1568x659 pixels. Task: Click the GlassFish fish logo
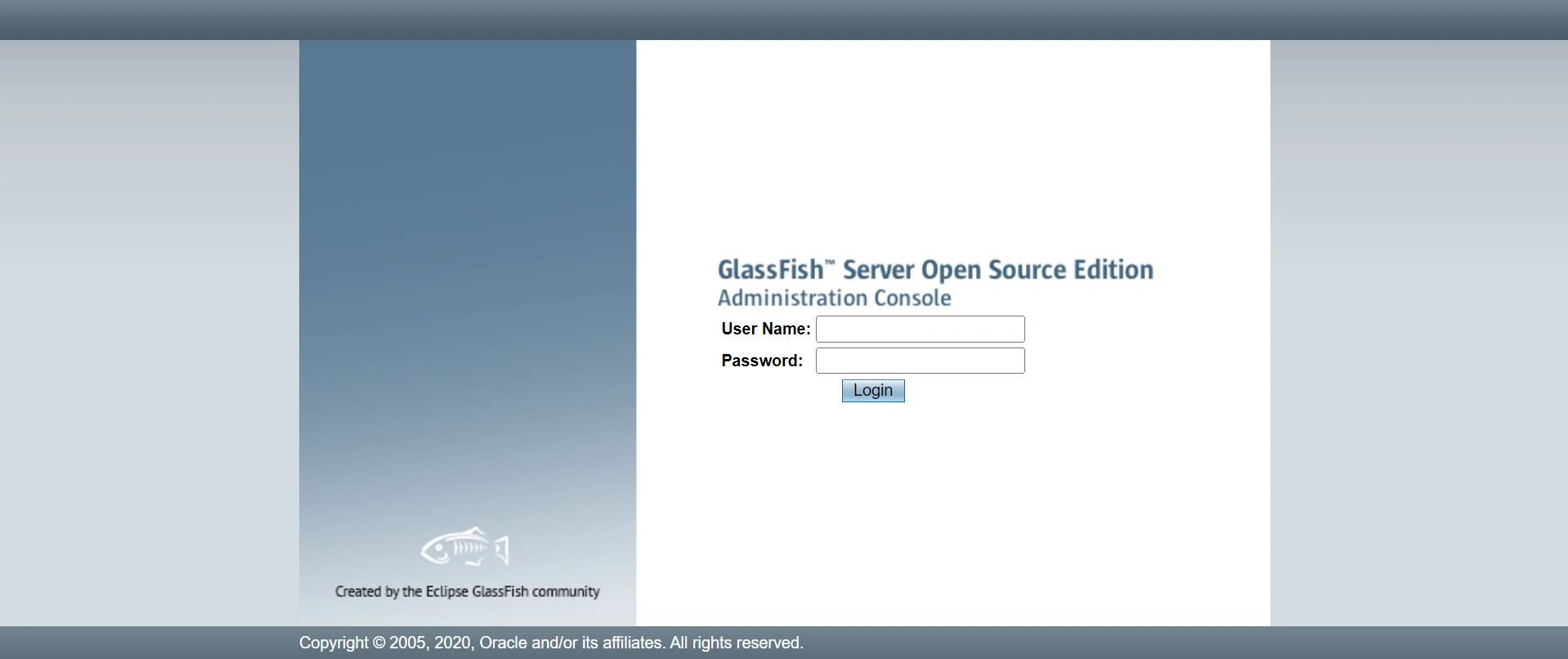click(x=465, y=547)
